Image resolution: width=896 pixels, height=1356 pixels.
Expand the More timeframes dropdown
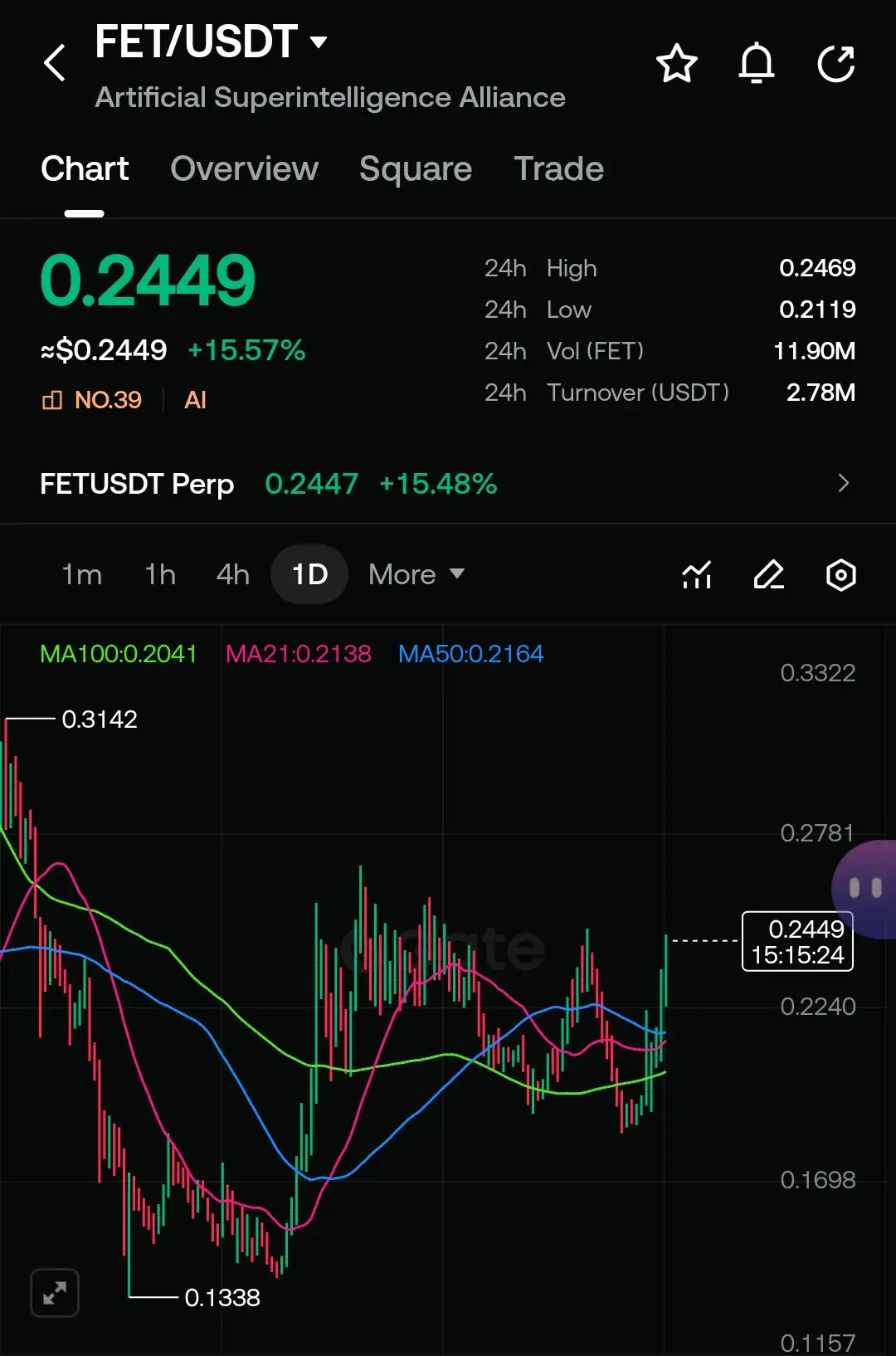pyautogui.click(x=416, y=574)
